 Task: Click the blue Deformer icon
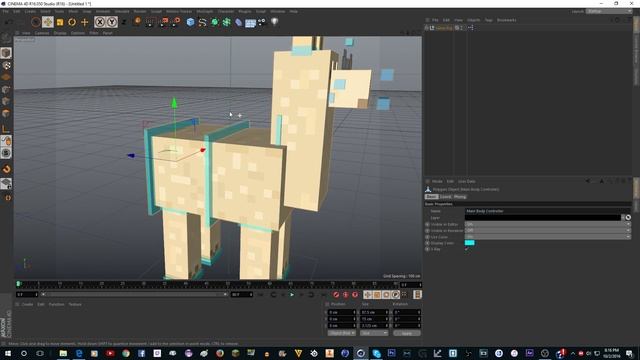[239, 22]
